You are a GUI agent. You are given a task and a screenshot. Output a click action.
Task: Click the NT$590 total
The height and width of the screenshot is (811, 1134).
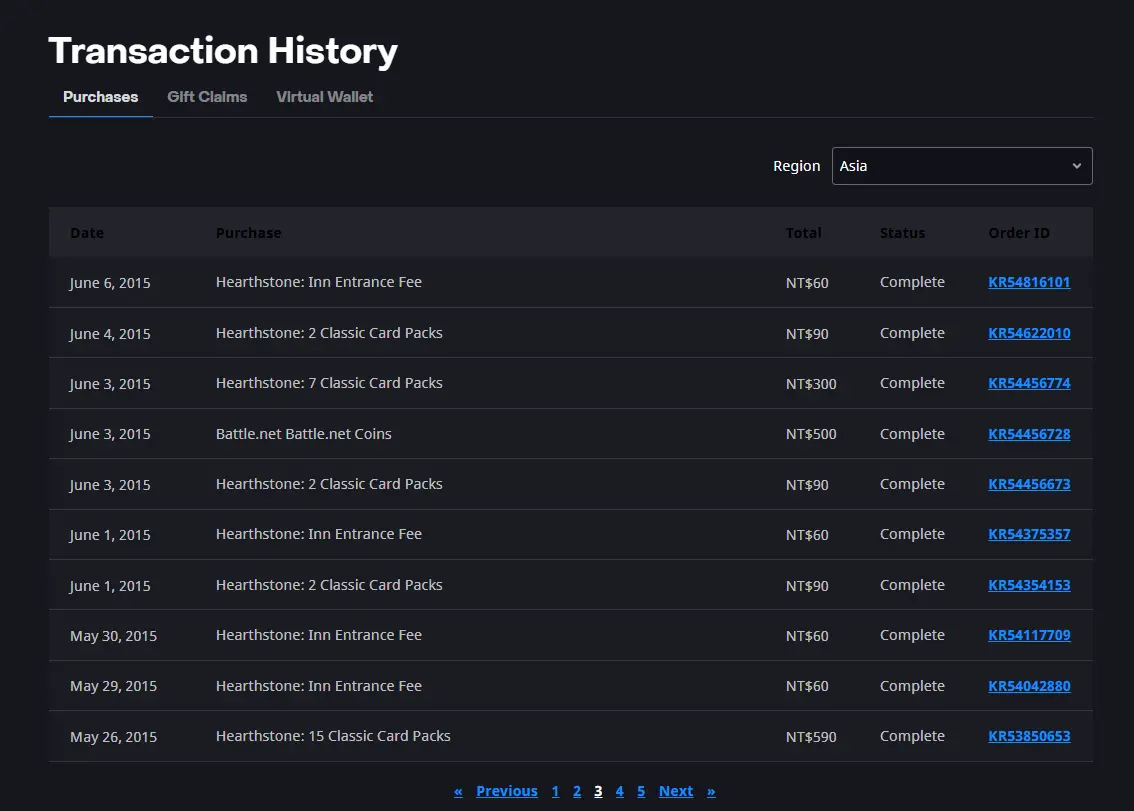pos(811,736)
